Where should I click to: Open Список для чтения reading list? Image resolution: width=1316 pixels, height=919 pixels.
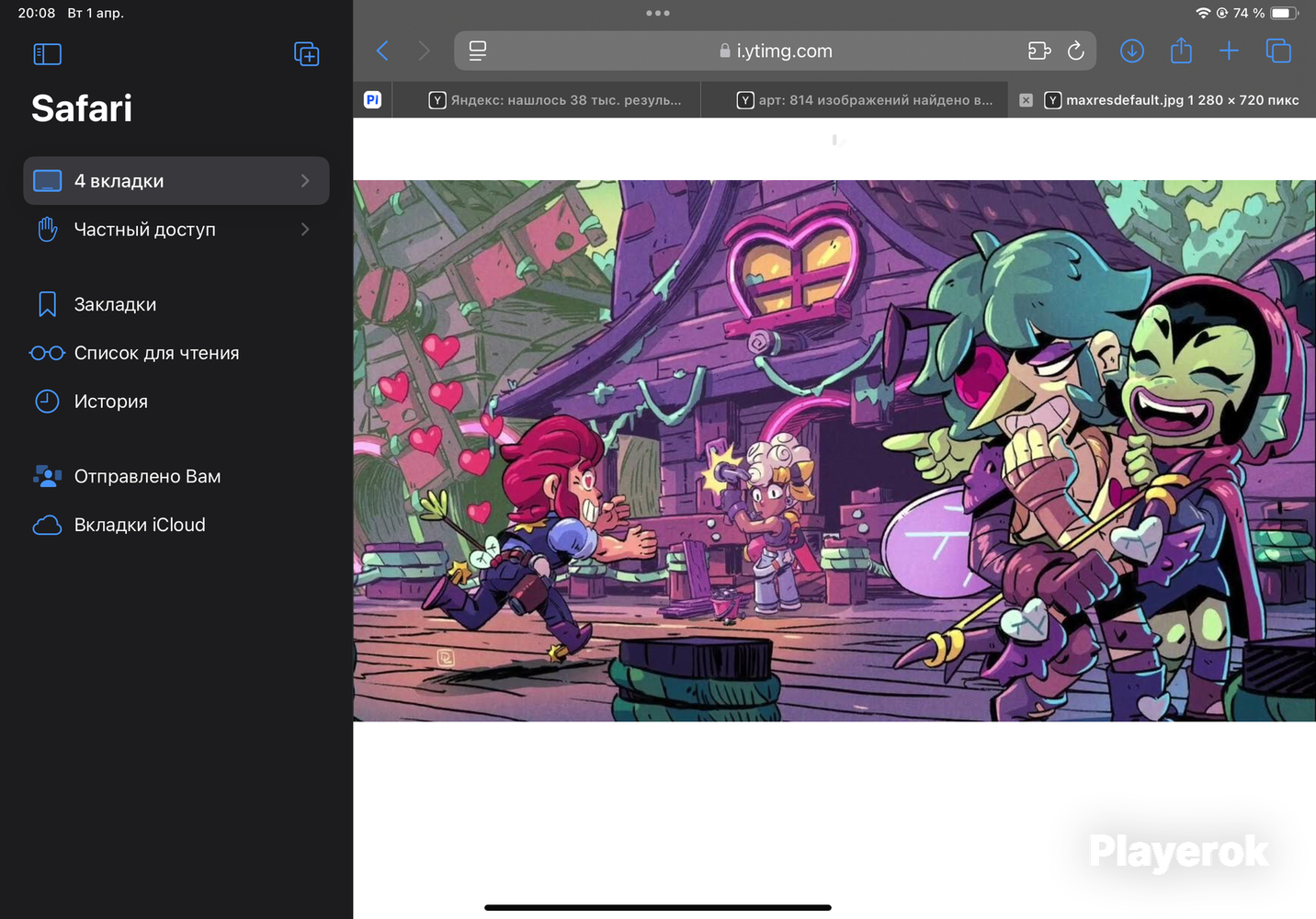(176, 353)
